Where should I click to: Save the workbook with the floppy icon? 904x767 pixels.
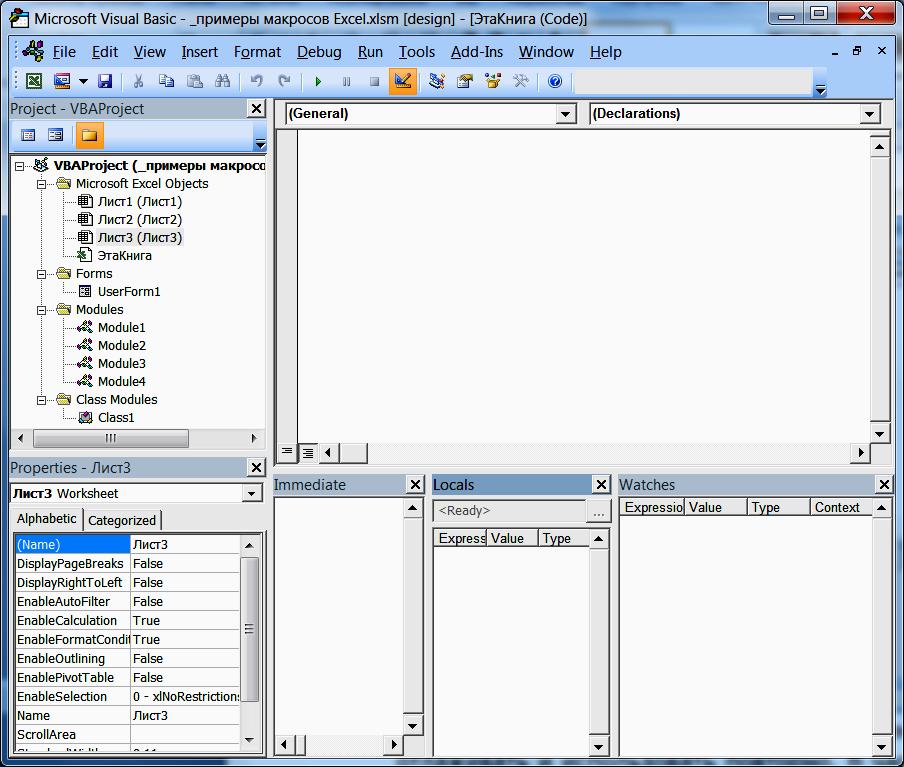click(105, 81)
